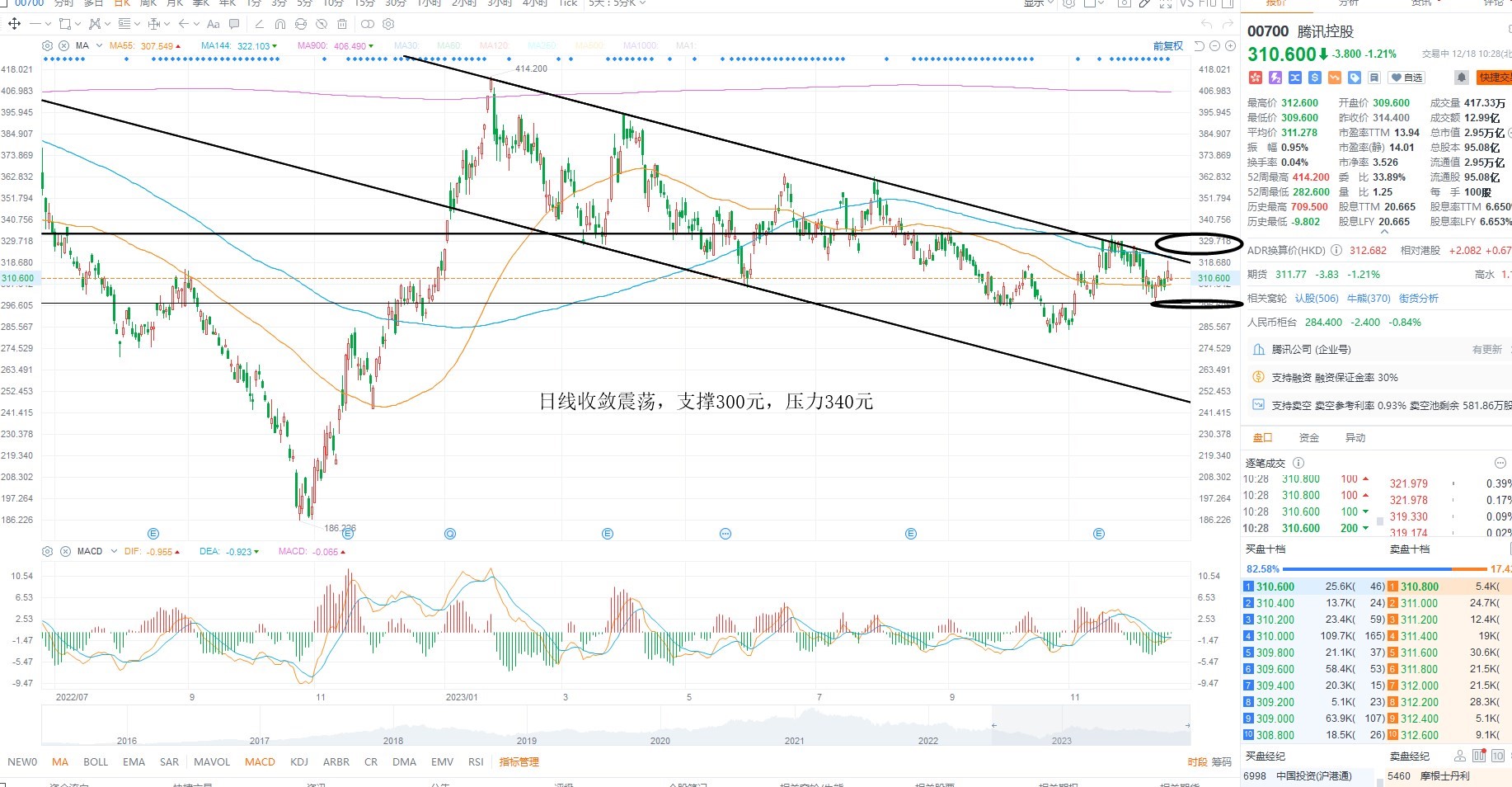Open ADR换算价 info tooltip icon

[x=1336, y=251]
